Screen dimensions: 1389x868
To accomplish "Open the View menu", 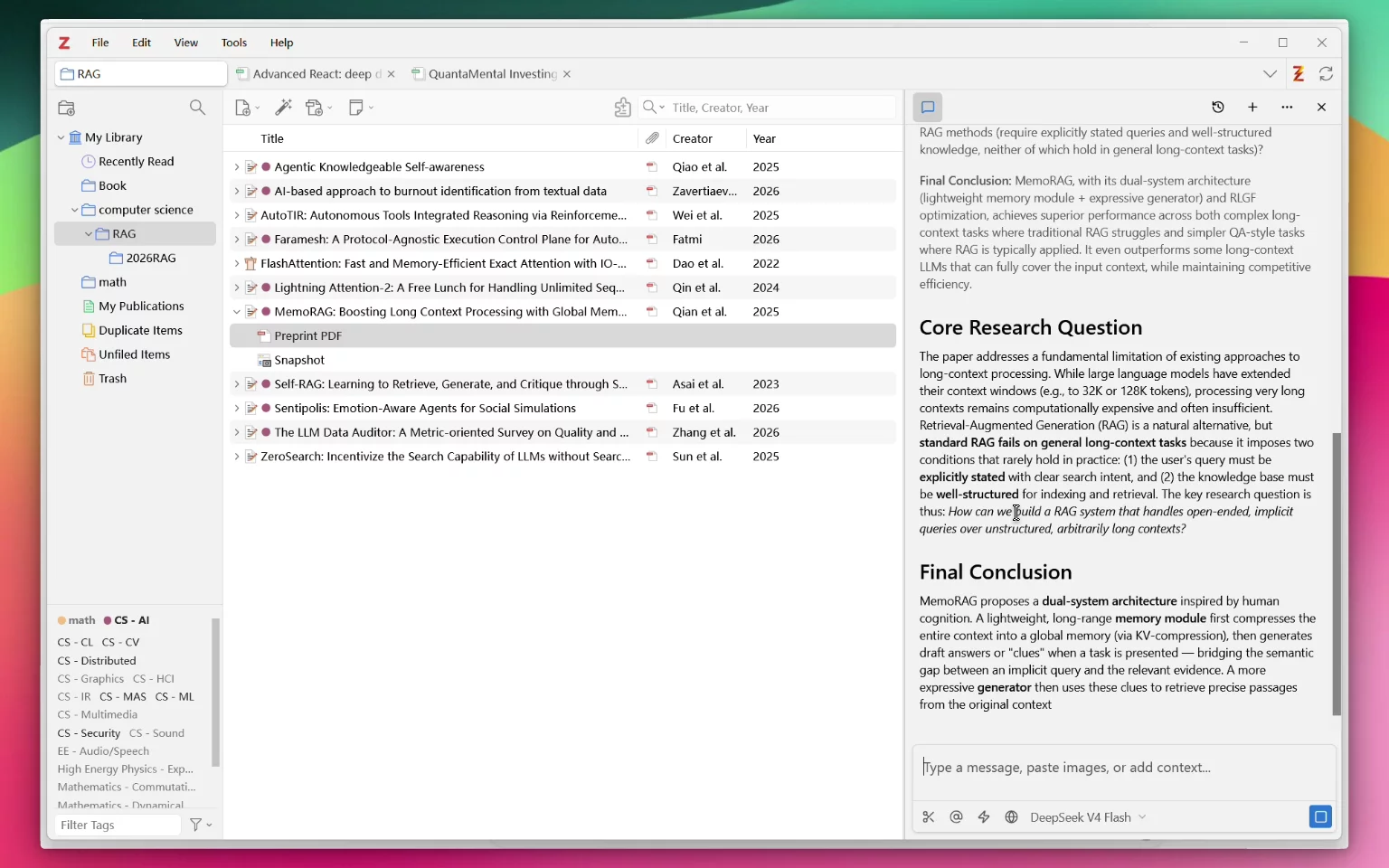I will tap(186, 42).
